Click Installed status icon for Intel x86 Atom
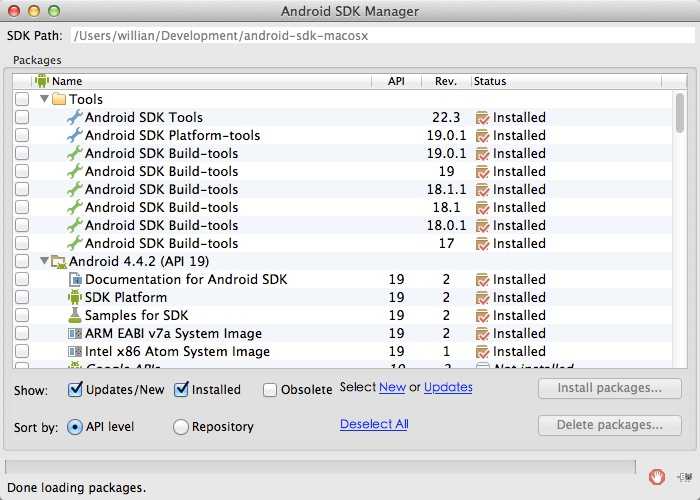The width and height of the screenshot is (700, 500). tap(483, 351)
